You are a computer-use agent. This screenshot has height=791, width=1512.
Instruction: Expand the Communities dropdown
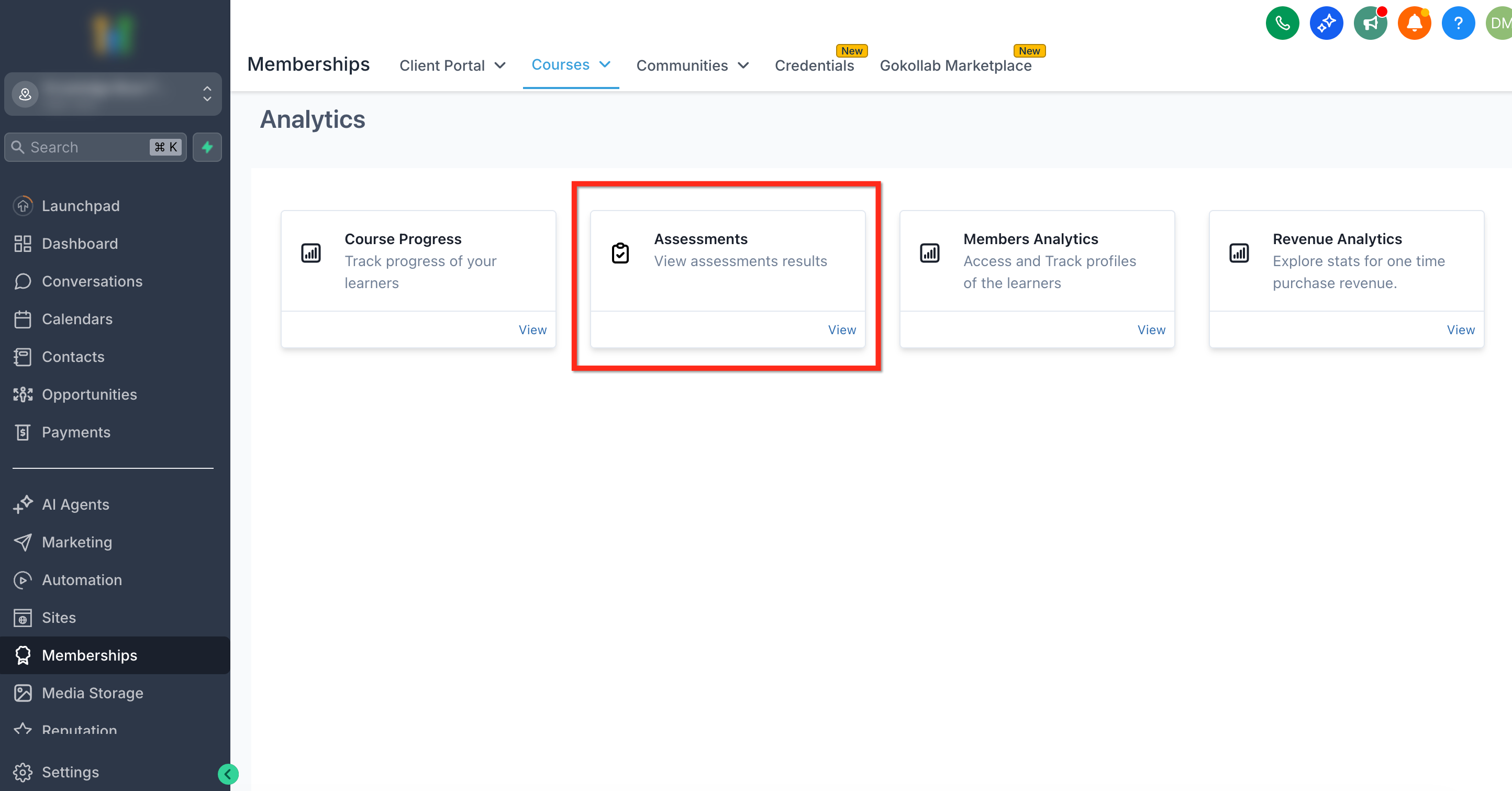coord(693,66)
